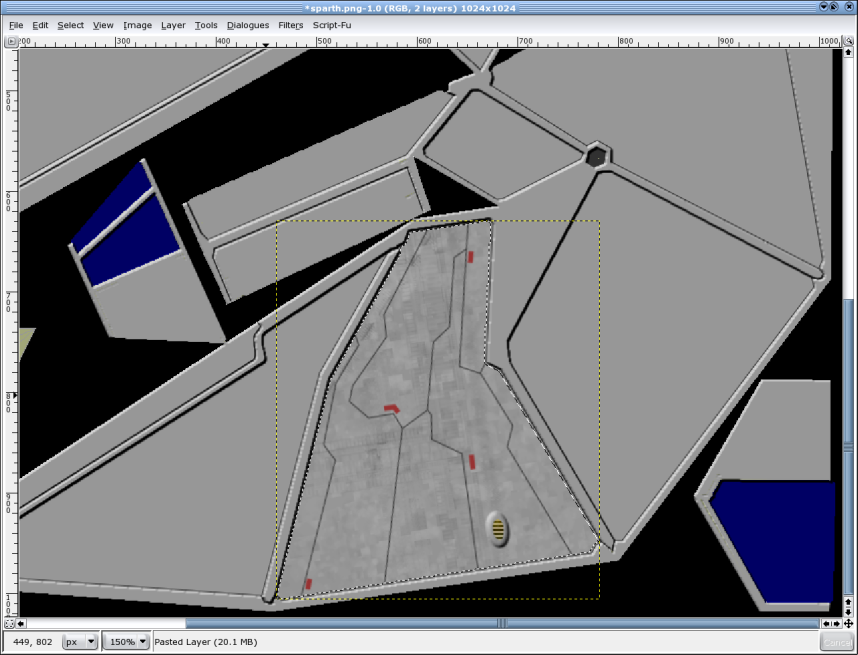Open the View menu
Image resolution: width=858 pixels, height=655 pixels.
pos(103,25)
